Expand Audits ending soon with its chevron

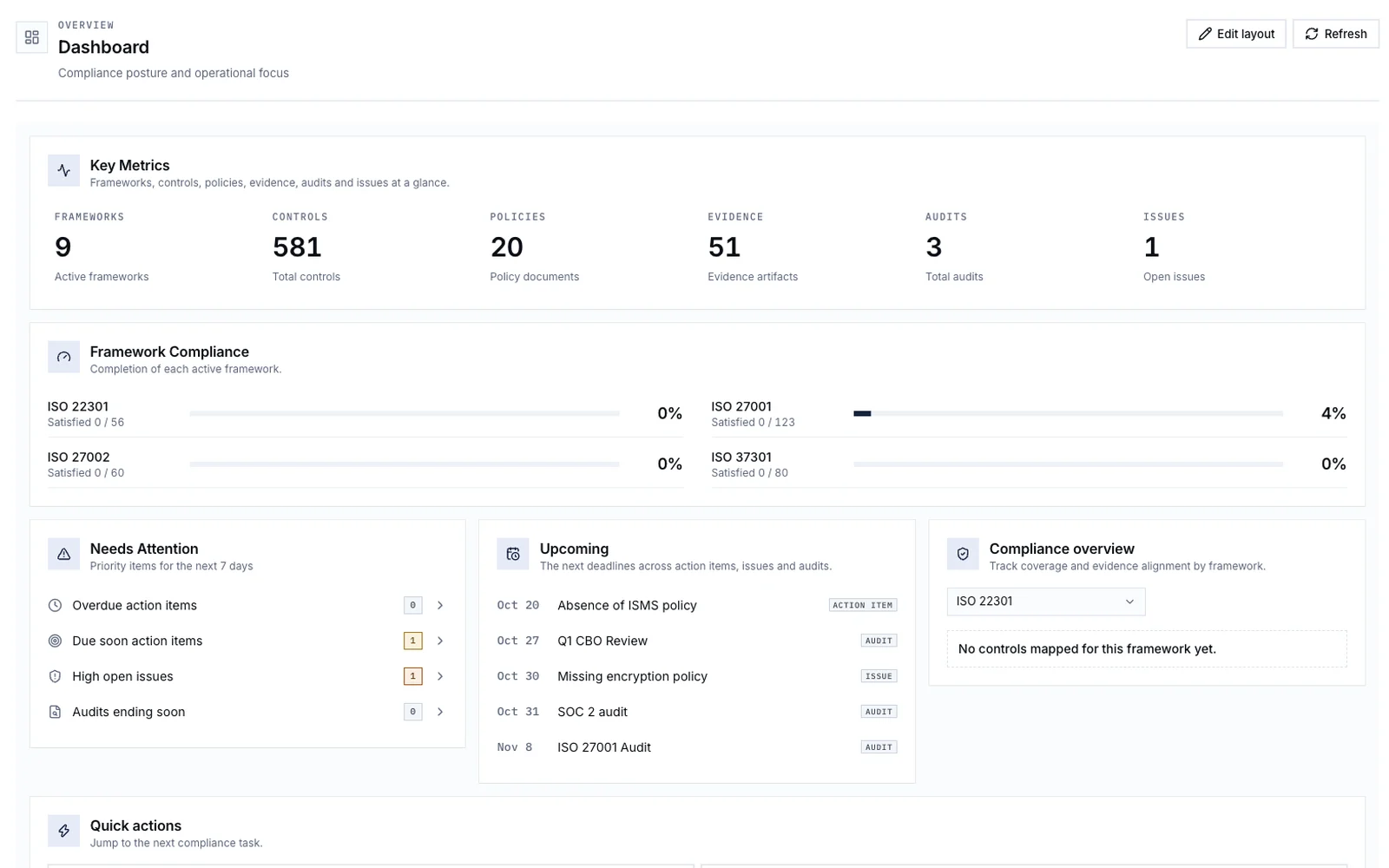point(440,712)
